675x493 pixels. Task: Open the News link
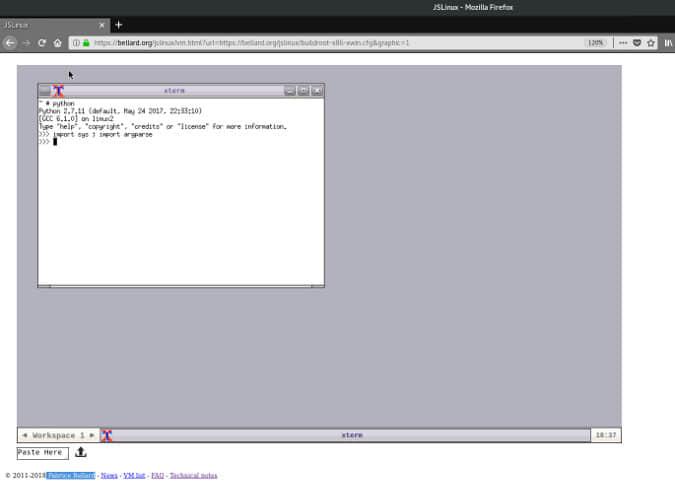coord(109,475)
